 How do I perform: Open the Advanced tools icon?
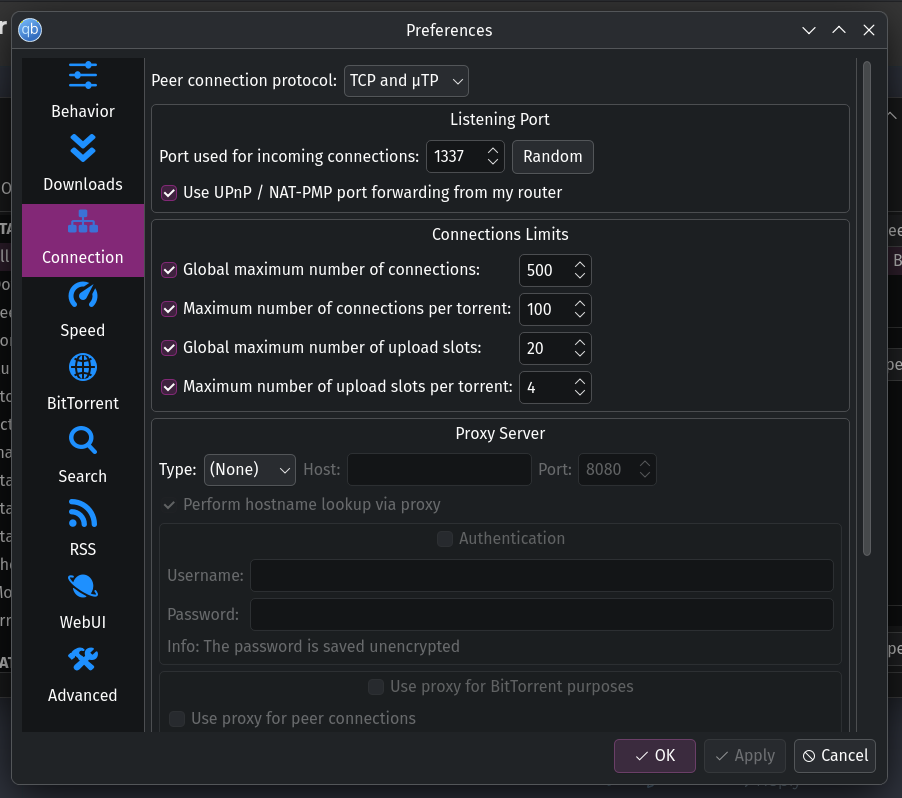[x=83, y=660]
